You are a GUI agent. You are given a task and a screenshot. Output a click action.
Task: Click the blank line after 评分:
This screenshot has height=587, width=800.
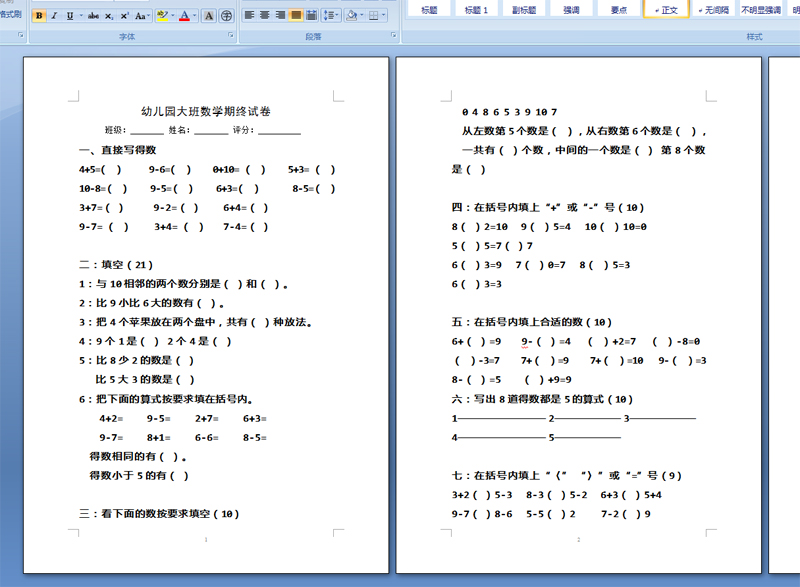(x=280, y=131)
